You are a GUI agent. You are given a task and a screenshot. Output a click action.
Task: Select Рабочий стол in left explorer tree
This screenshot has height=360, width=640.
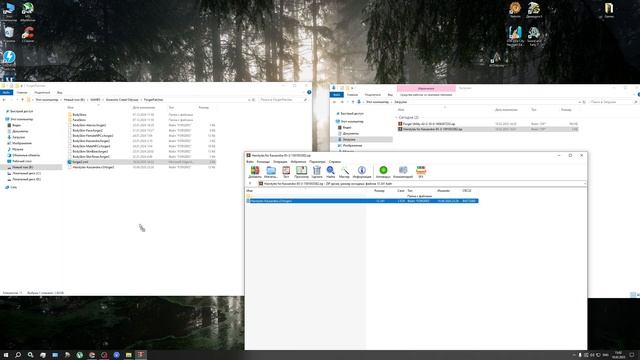[22, 161]
